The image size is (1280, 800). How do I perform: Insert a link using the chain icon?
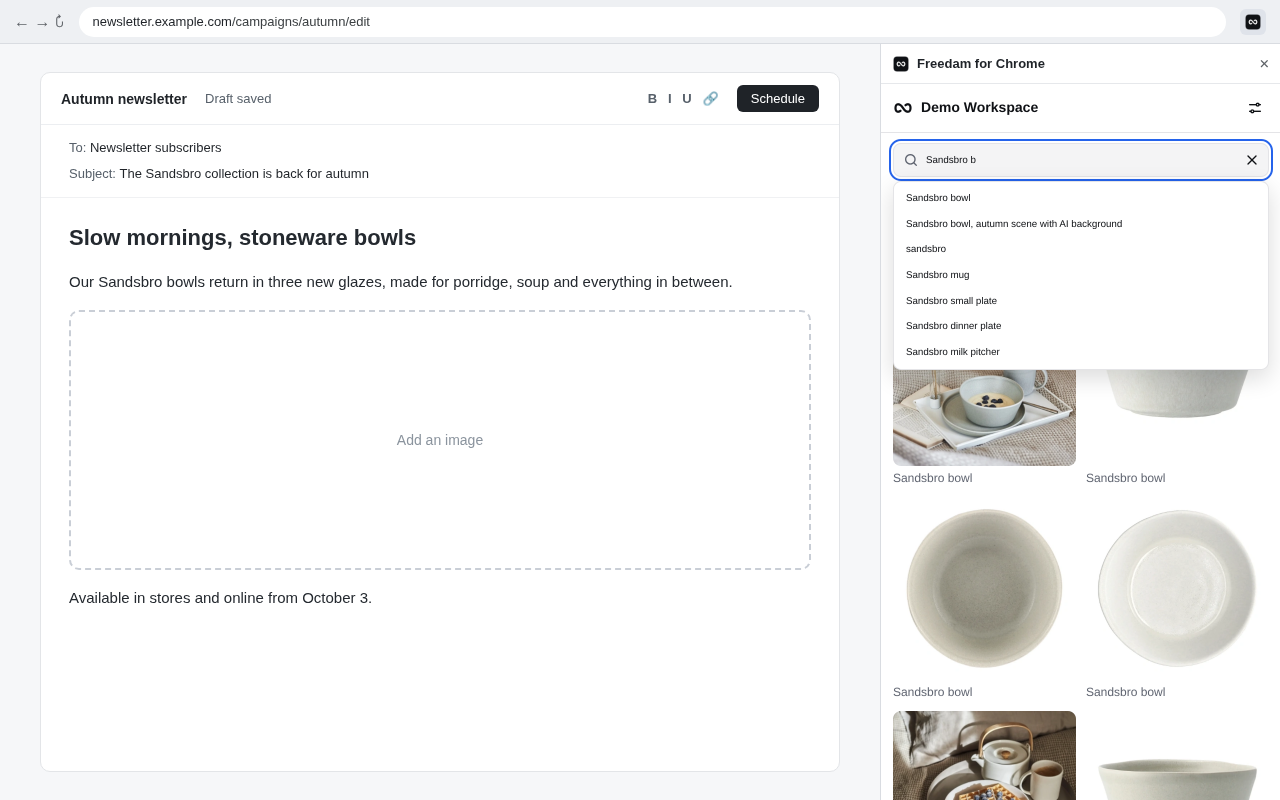[x=710, y=99]
